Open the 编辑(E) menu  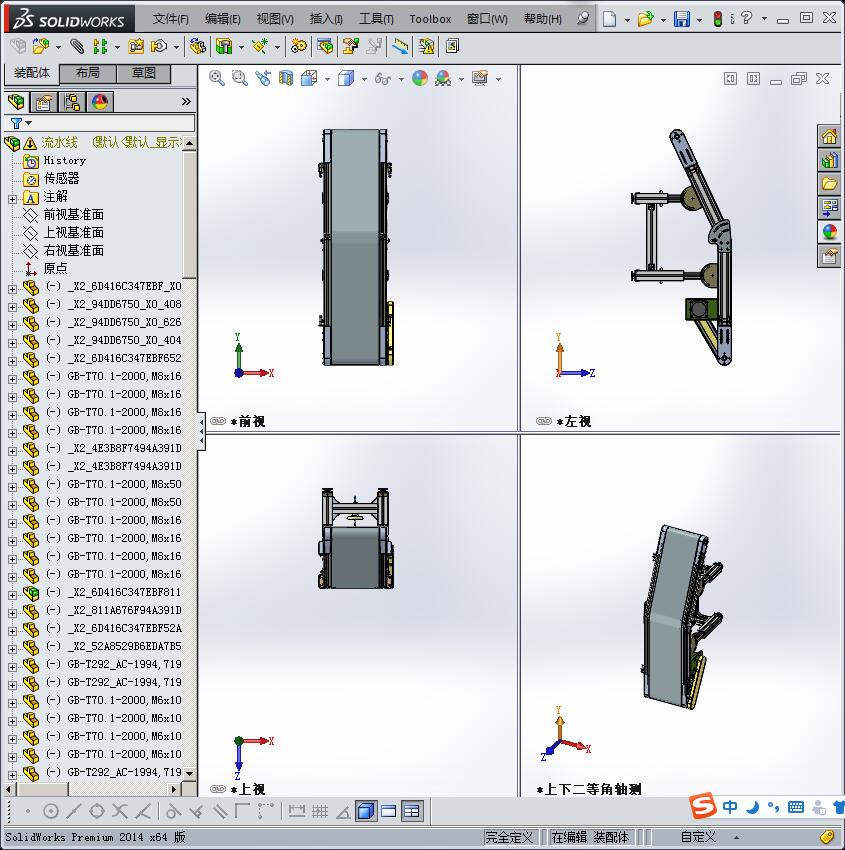223,19
